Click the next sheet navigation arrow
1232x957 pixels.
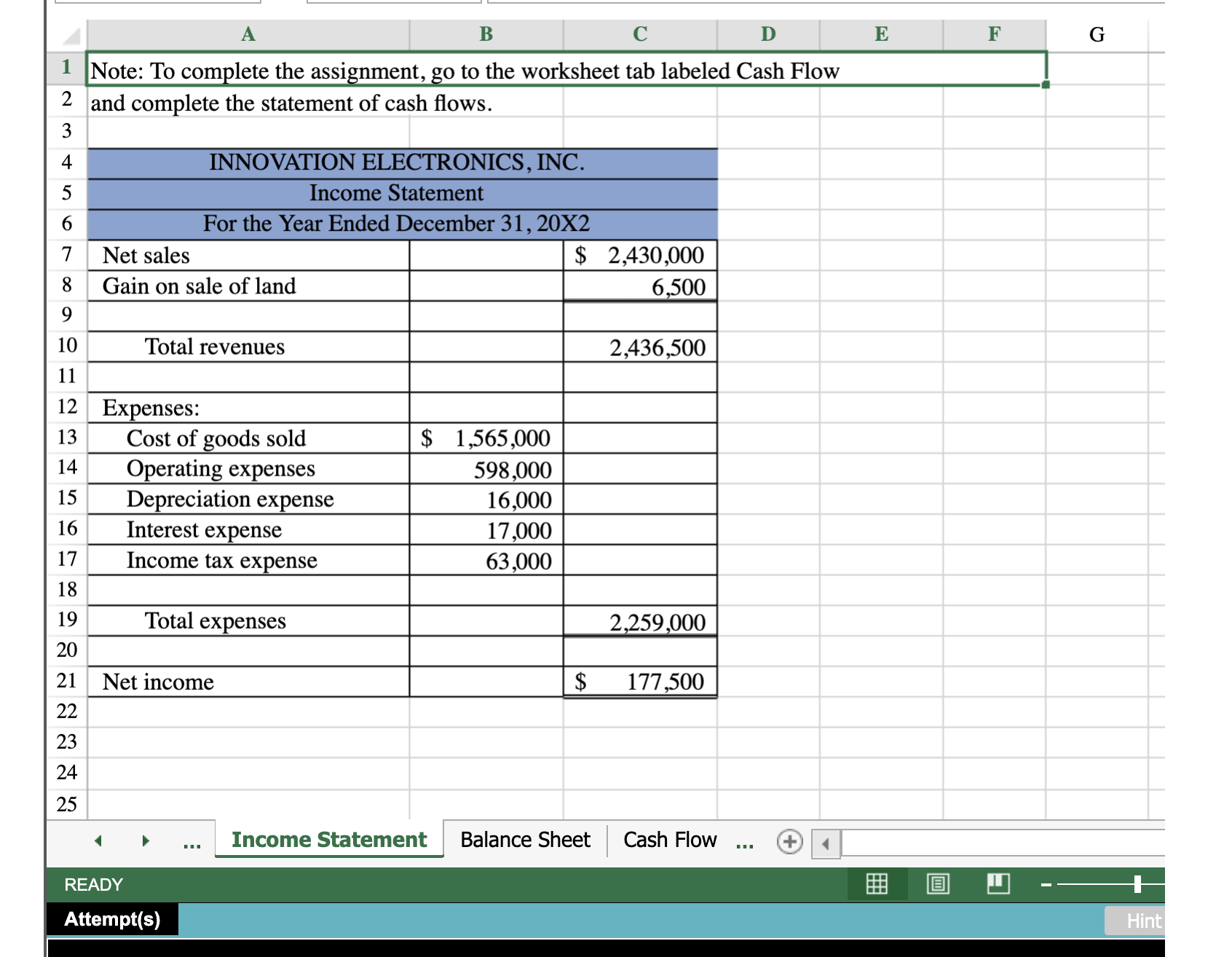(145, 840)
